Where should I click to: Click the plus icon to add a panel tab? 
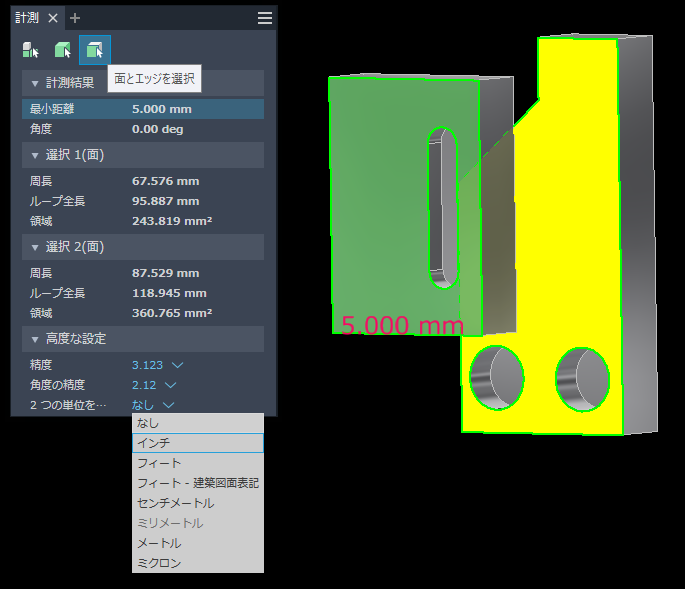click(76, 18)
